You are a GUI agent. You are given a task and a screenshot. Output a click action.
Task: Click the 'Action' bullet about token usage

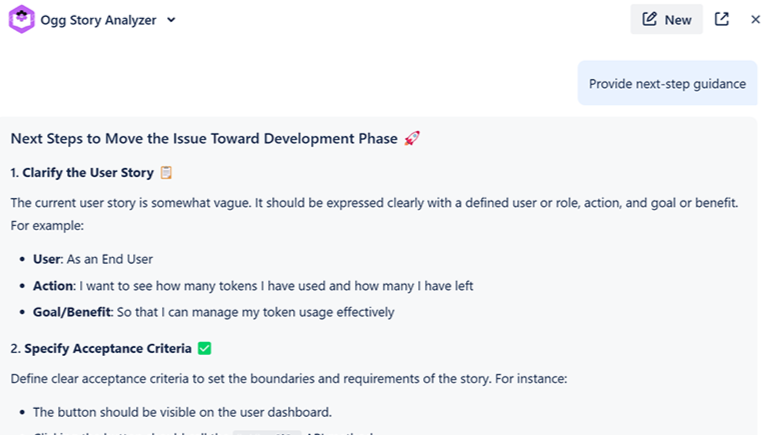tap(253, 285)
